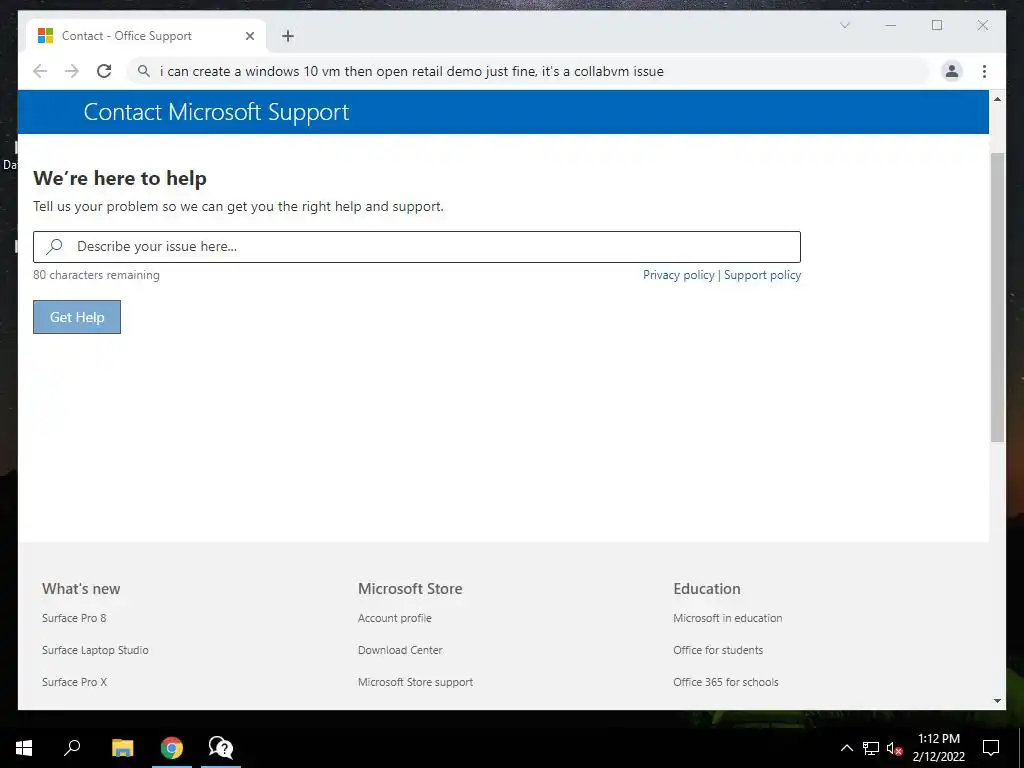Click the "What's new" footer heading
This screenshot has width=1024, height=768.
[x=81, y=588]
